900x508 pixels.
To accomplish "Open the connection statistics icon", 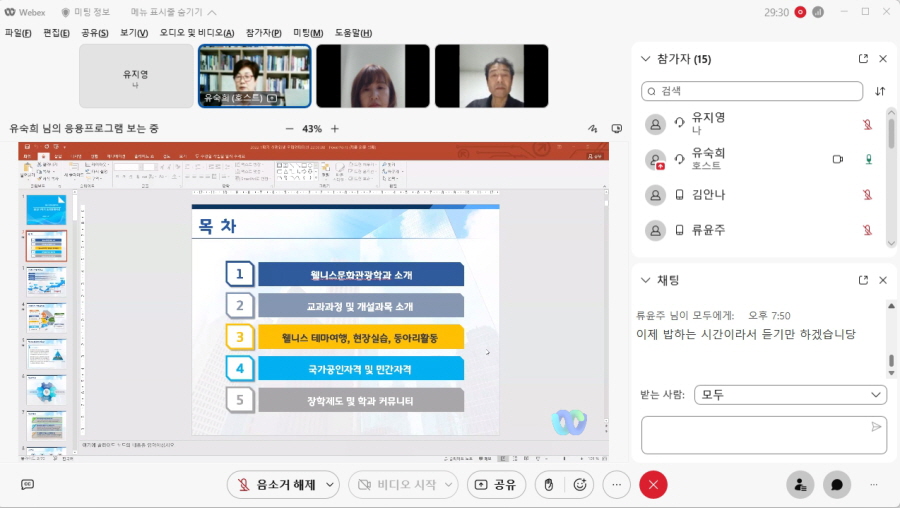I will pos(818,12).
